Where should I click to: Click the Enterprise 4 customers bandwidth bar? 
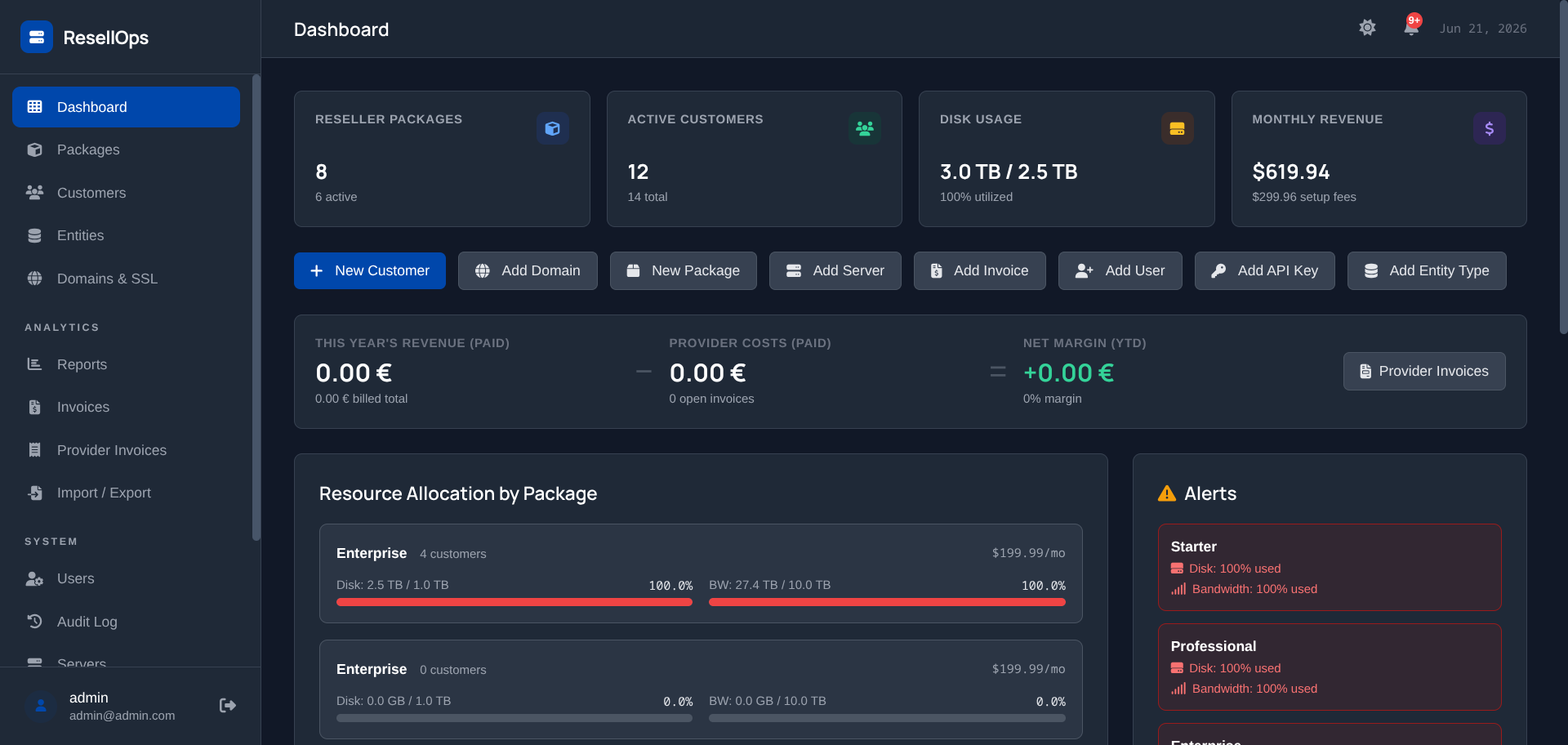click(x=887, y=602)
